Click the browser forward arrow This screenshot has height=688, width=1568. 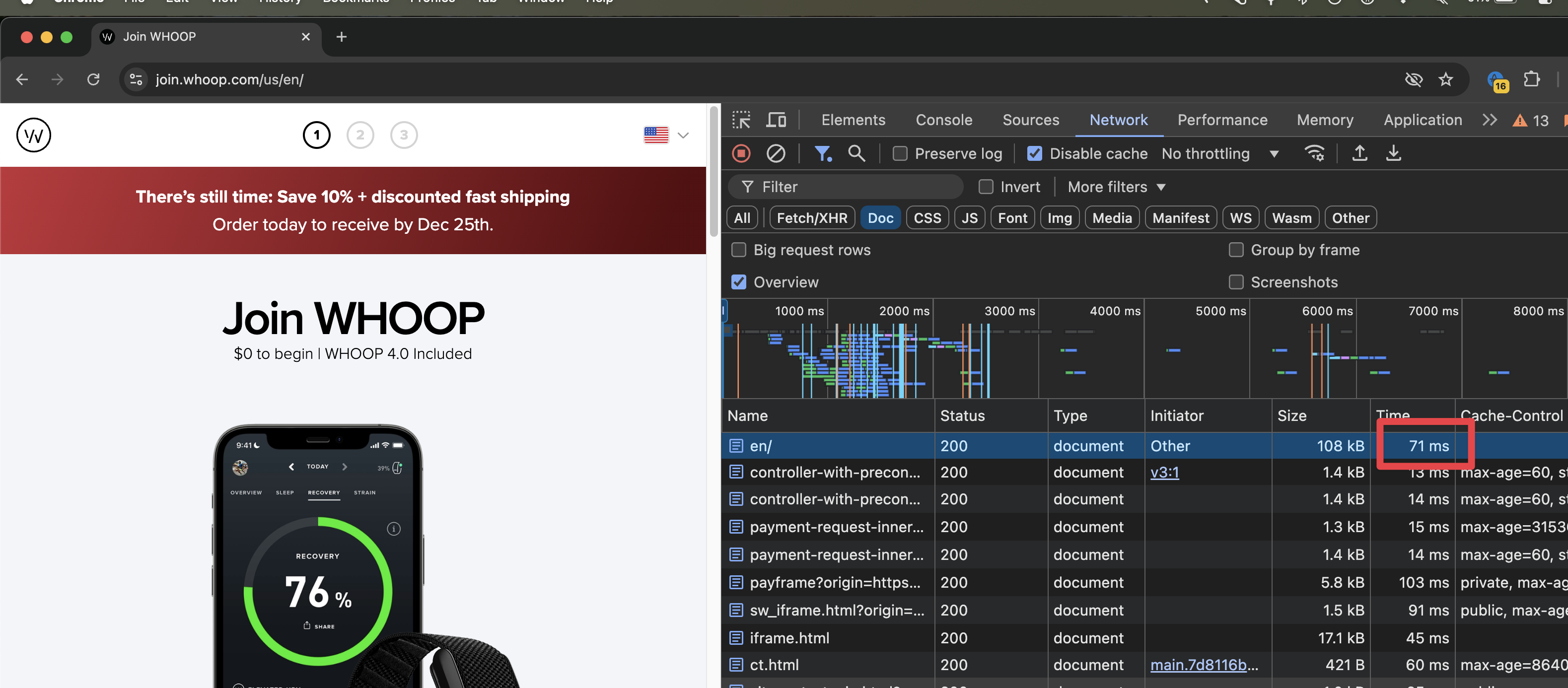coord(57,79)
